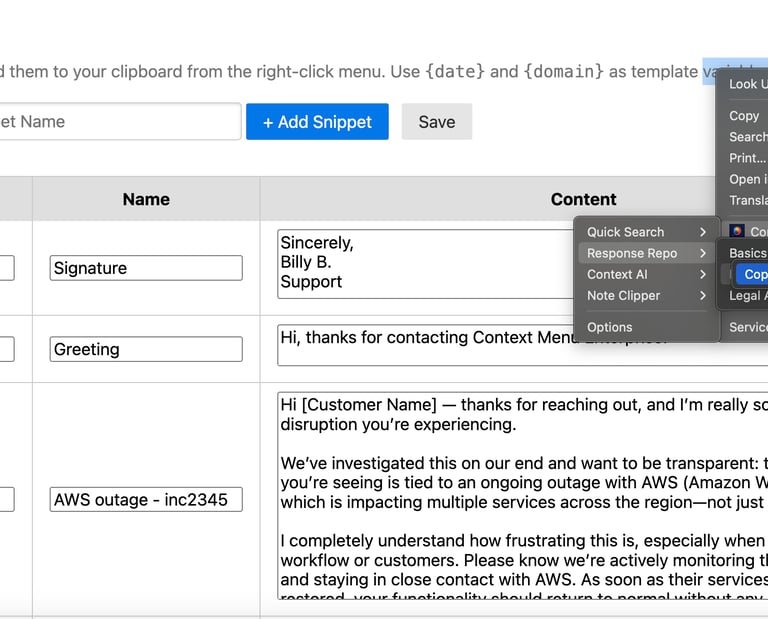The height and width of the screenshot is (619, 768).
Task: Click the Signature name field
Action: 146,268
